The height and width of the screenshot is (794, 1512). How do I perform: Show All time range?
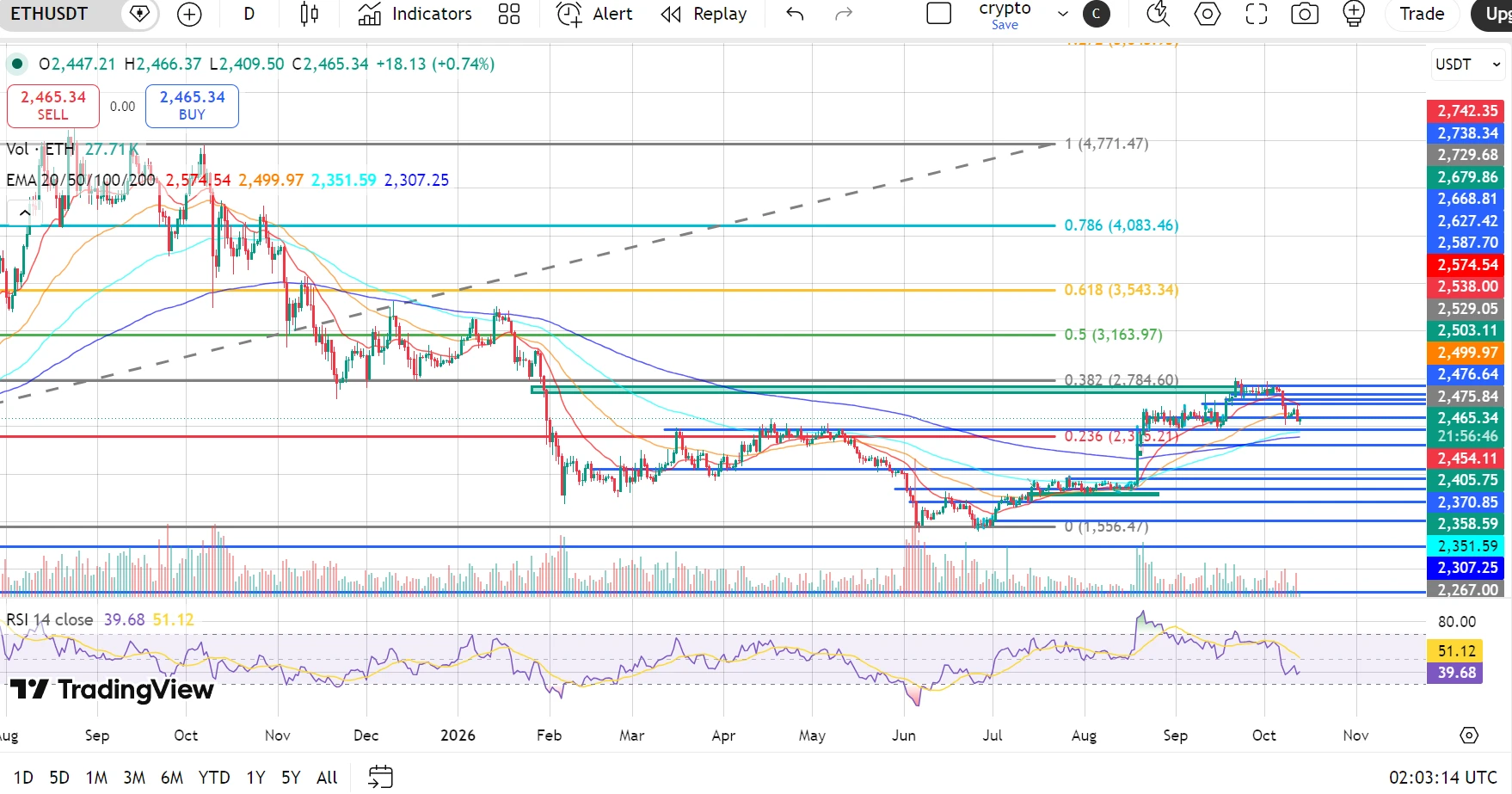pyautogui.click(x=327, y=778)
